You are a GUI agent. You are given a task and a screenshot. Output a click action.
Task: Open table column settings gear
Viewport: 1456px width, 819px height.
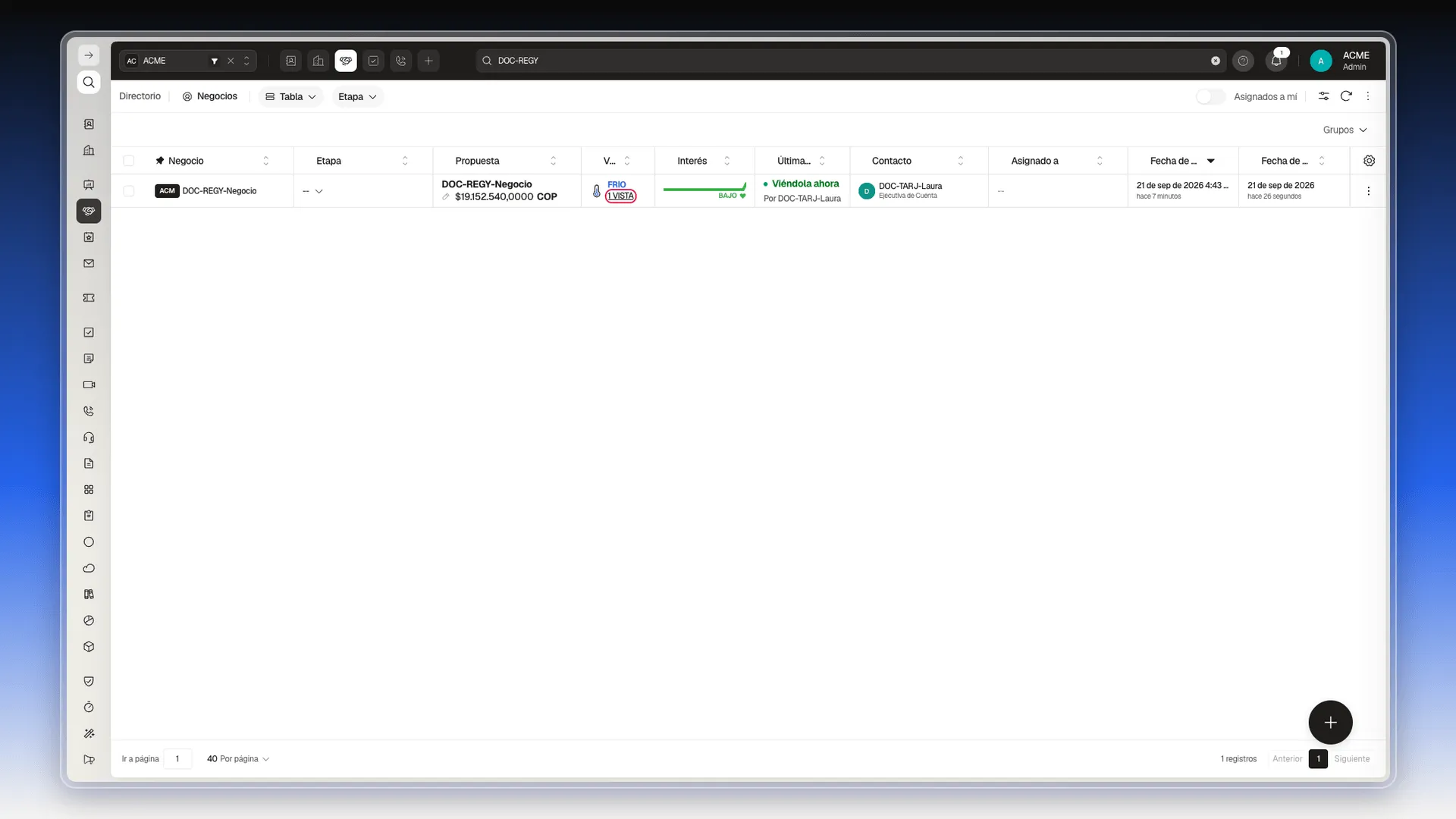1369,161
